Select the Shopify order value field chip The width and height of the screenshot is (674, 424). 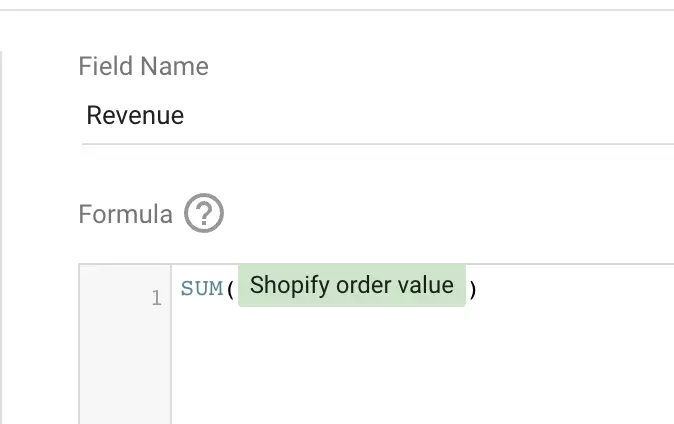coord(352,285)
